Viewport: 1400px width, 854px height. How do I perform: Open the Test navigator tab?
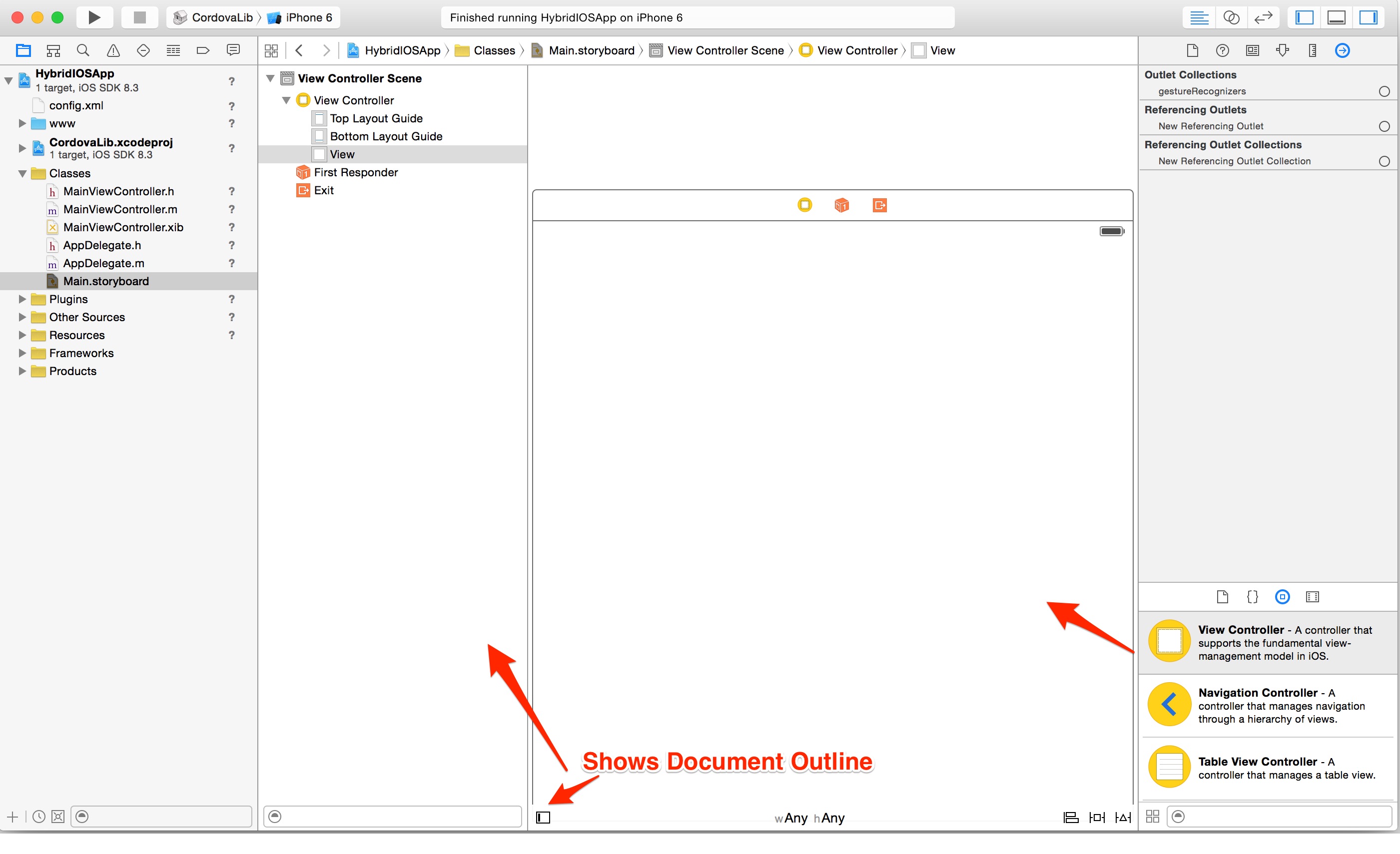coord(143,50)
